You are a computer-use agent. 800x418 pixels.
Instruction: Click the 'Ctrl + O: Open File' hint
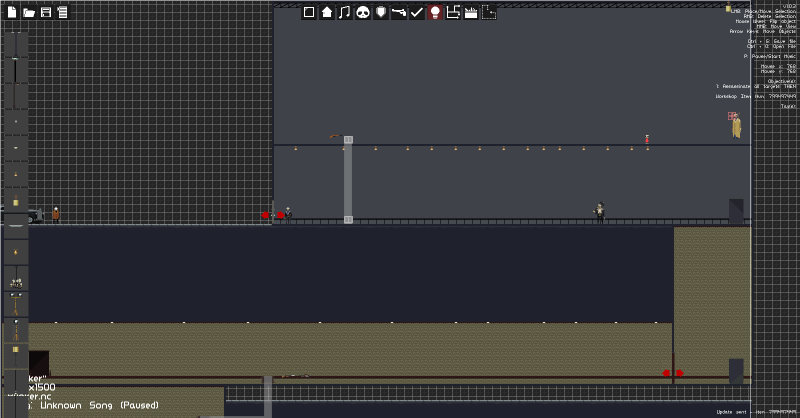771,46
